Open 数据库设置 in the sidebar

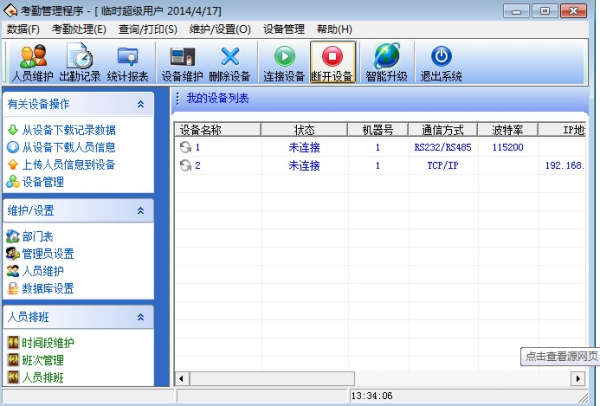48,288
